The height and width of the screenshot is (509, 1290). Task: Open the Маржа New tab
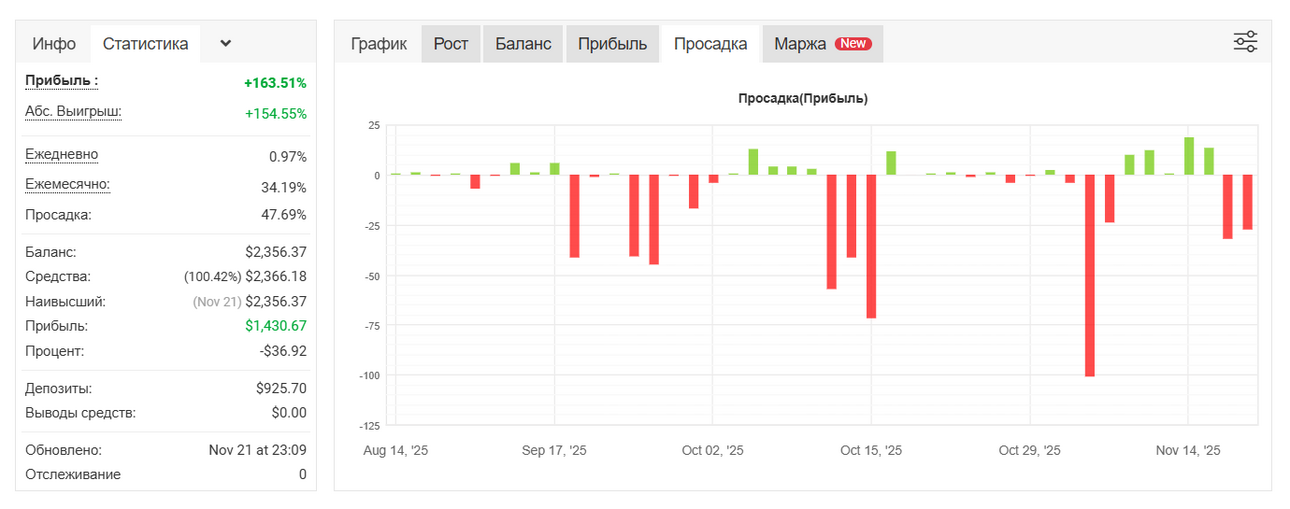point(822,44)
